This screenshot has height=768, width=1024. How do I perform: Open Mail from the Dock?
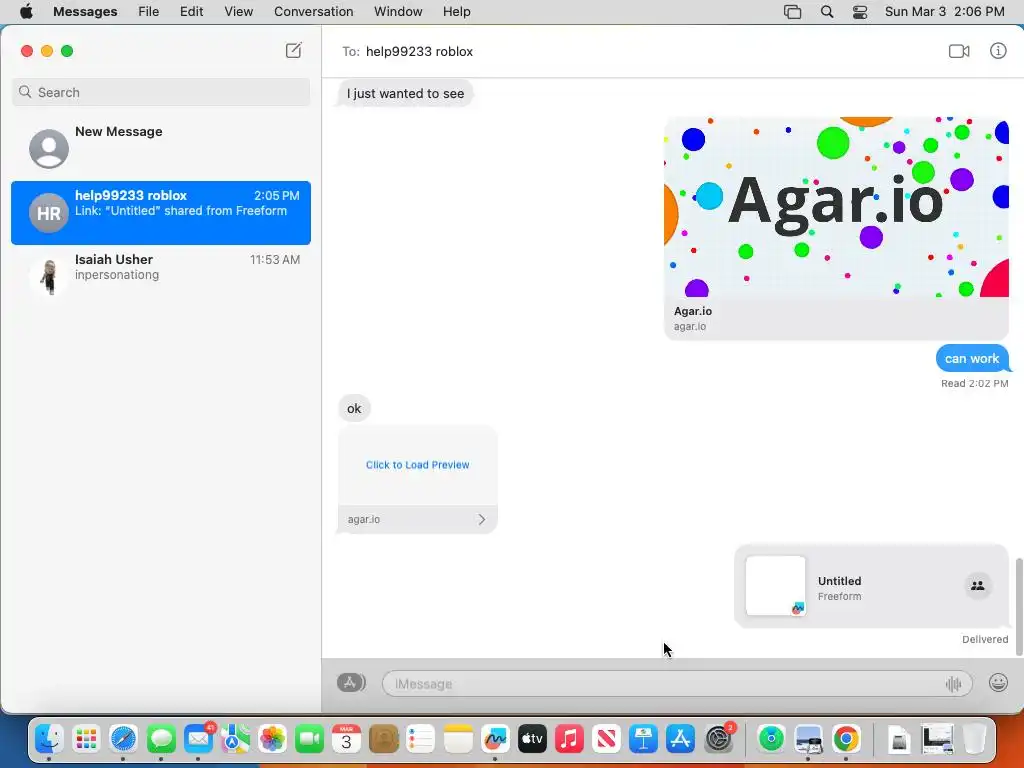198,739
